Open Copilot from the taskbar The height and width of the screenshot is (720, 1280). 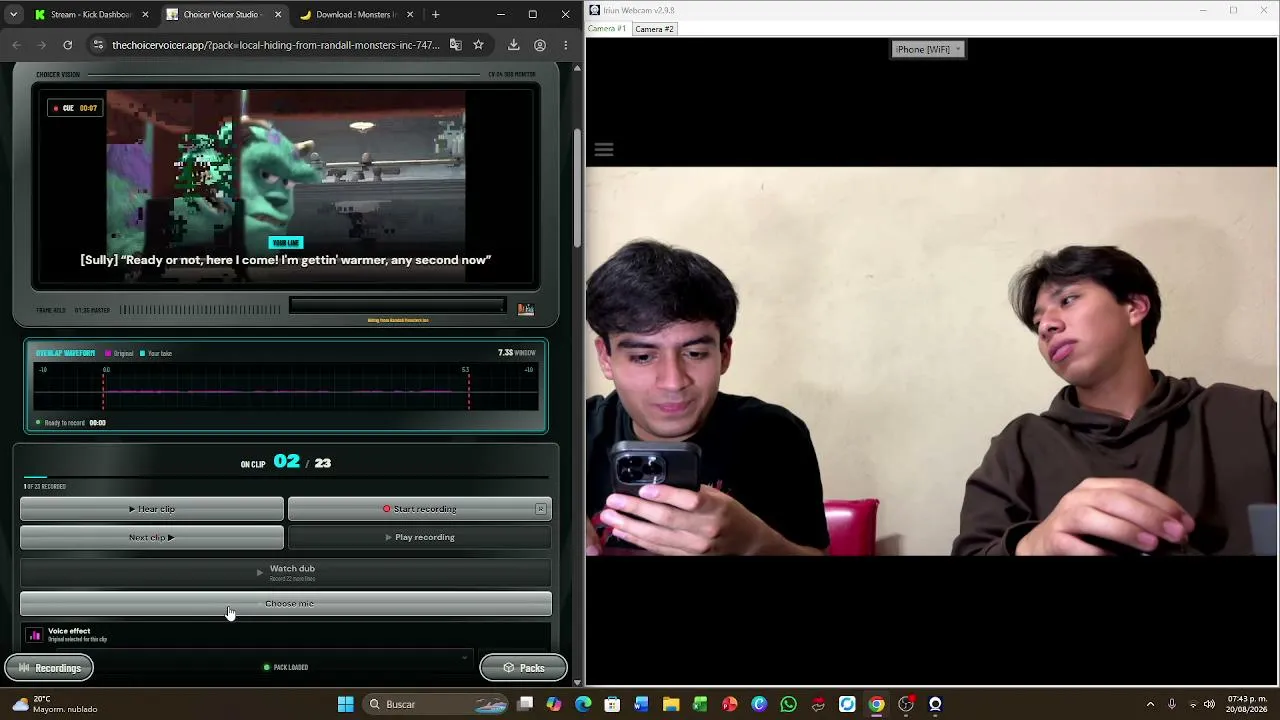pos(554,704)
